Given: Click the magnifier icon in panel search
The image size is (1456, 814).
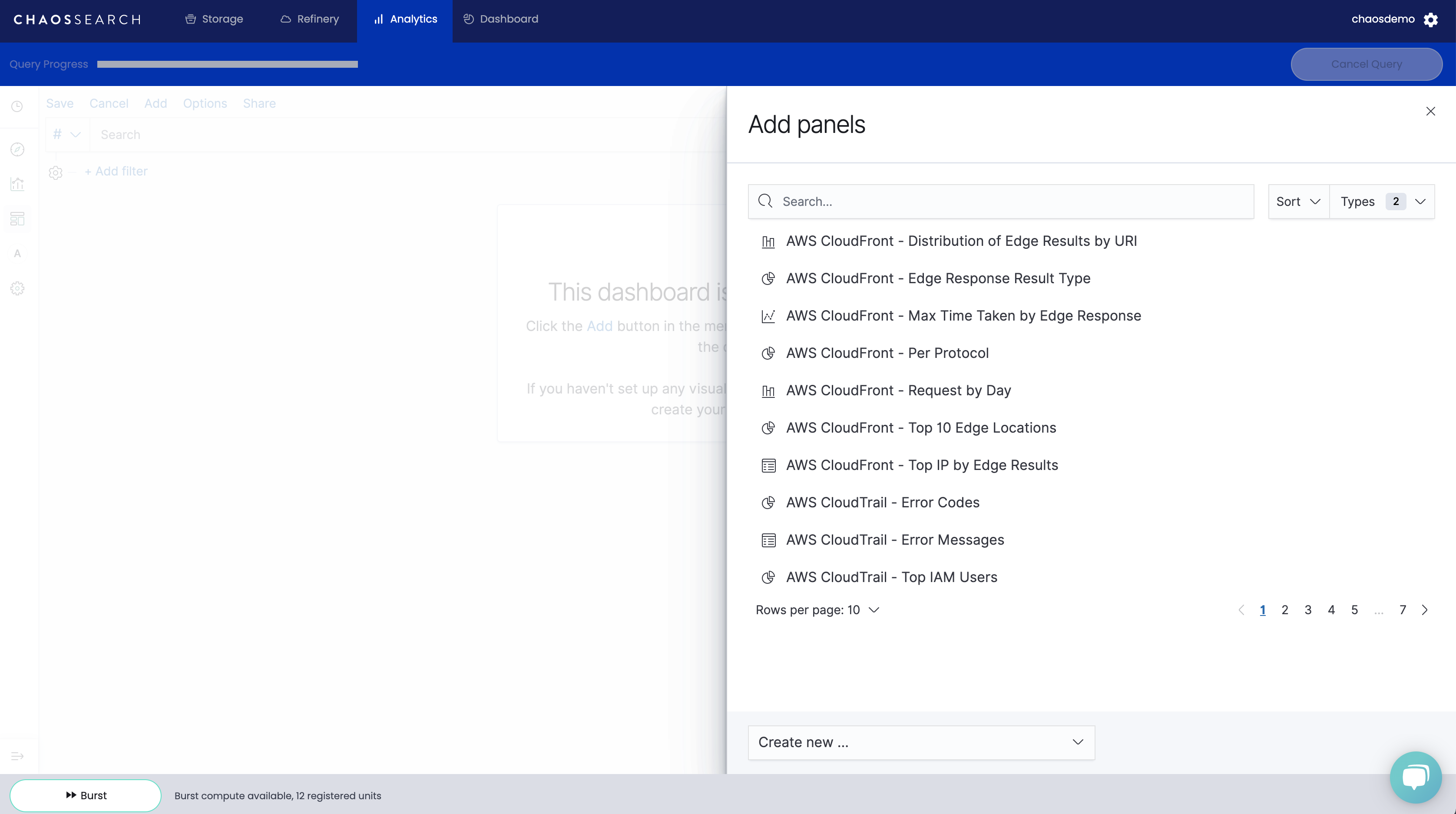Looking at the screenshot, I should [x=765, y=201].
